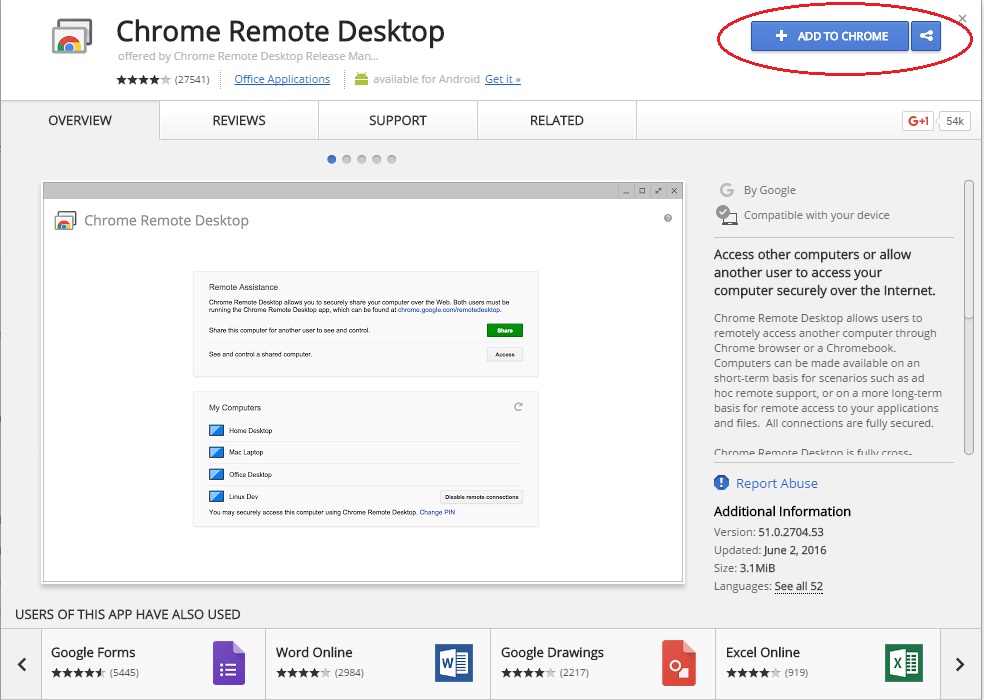Screen dimensions: 984x700
Task: Show the next related apps
Action: [960, 664]
